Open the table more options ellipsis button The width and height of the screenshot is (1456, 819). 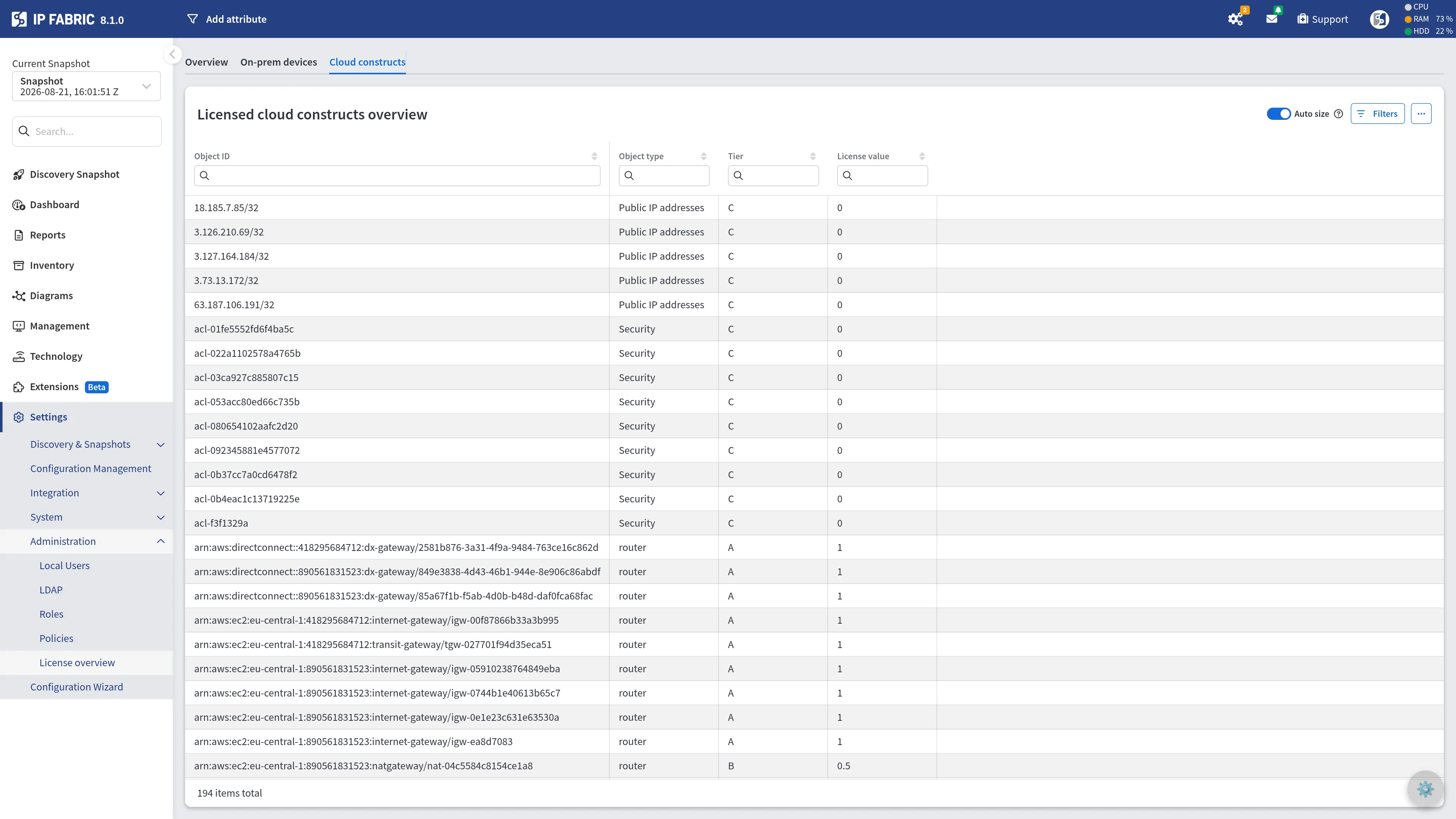tap(1421, 114)
